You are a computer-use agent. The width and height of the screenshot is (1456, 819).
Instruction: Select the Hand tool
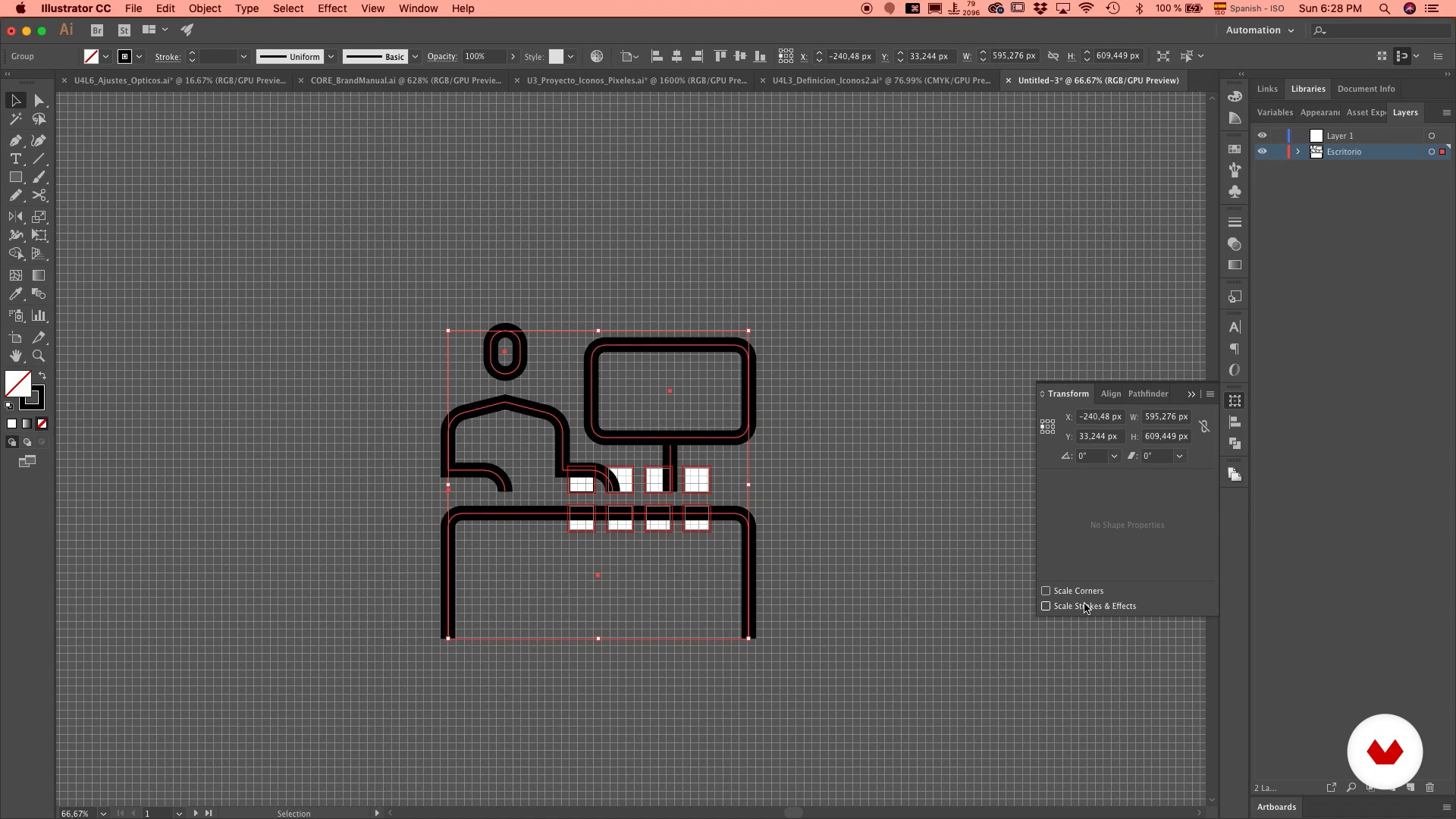pyautogui.click(x=15, y=356)
